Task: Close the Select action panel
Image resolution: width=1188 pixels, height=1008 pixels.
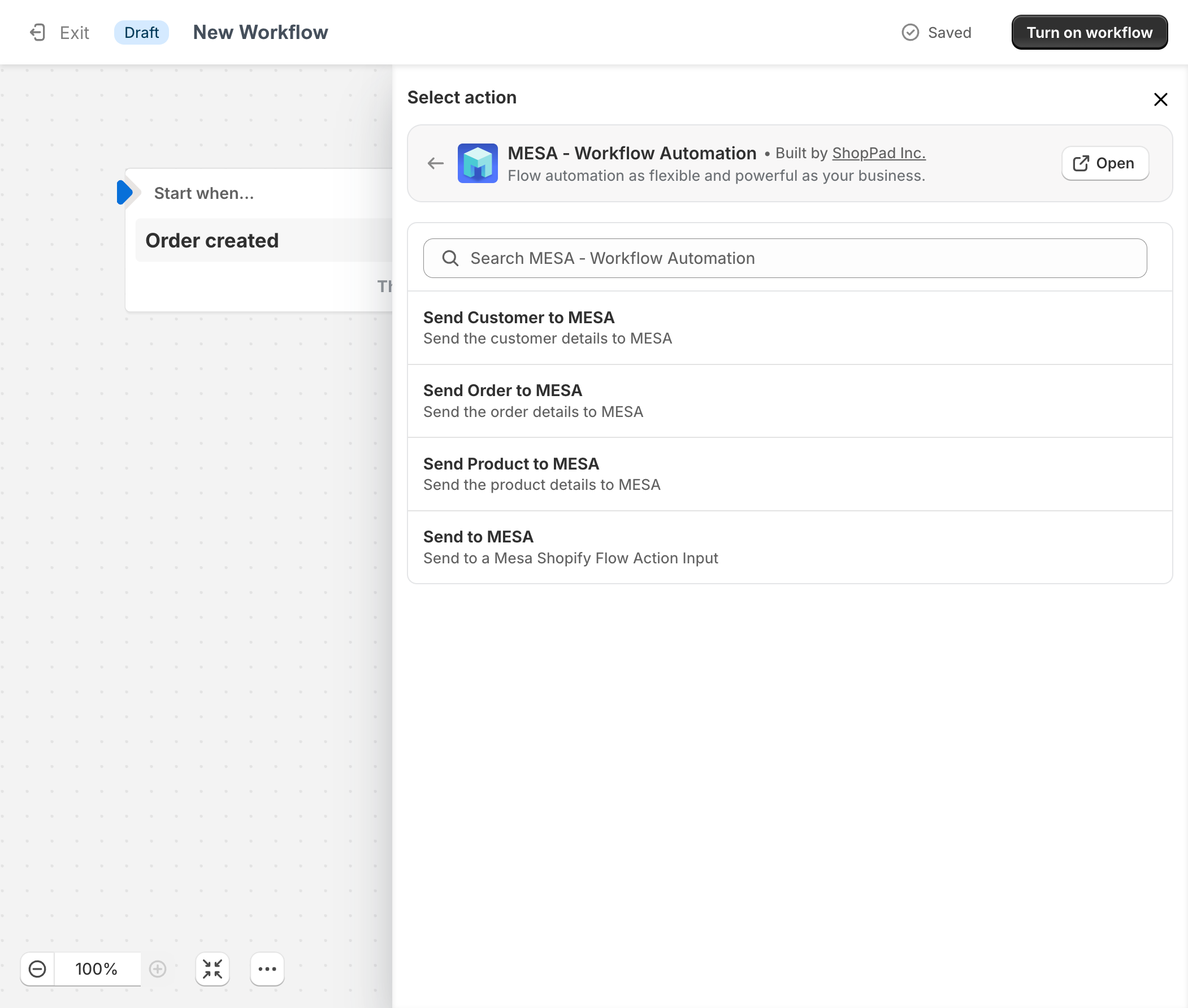Action: coord(1160,99)
